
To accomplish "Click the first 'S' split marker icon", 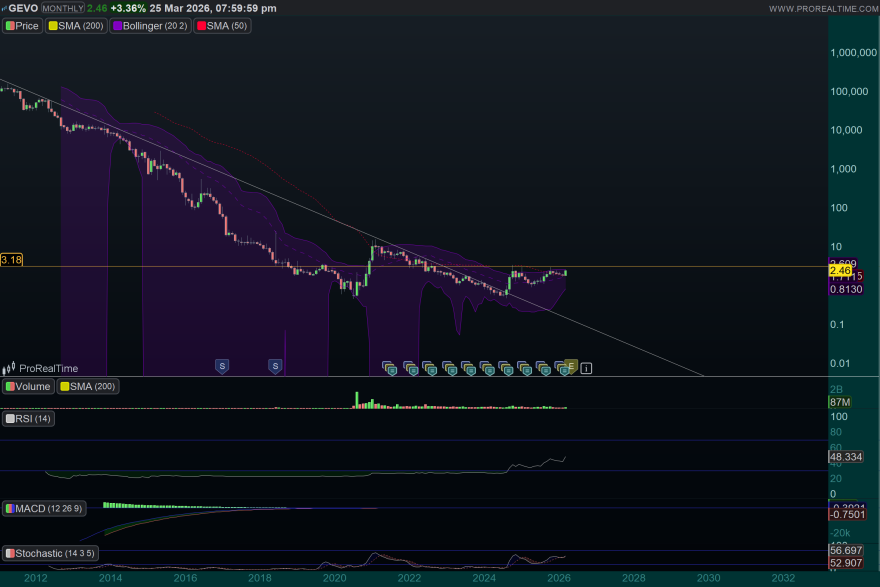I will (221, 367).
